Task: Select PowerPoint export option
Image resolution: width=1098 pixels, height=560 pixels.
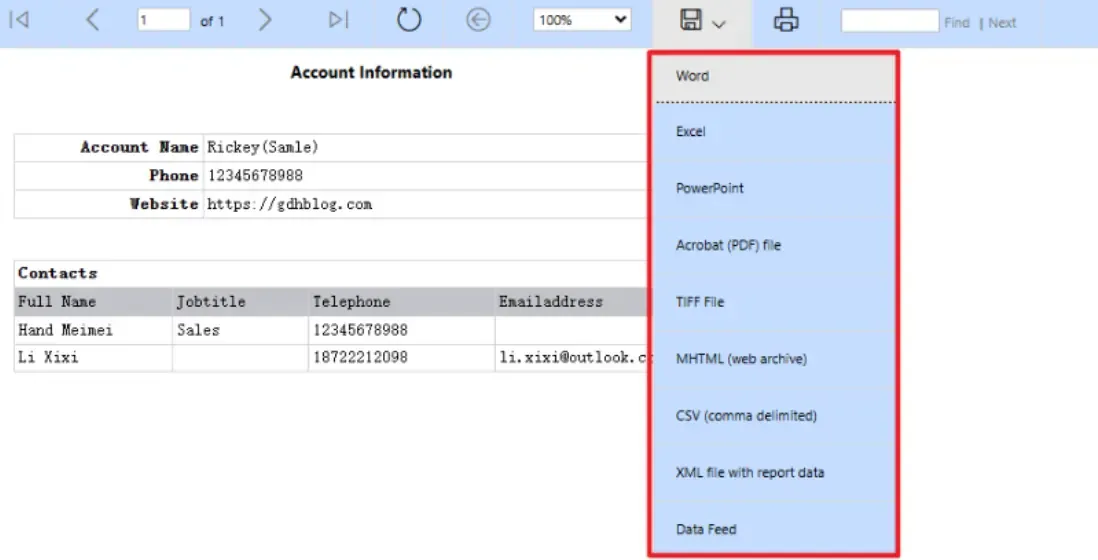Action: tap(710, 188)
